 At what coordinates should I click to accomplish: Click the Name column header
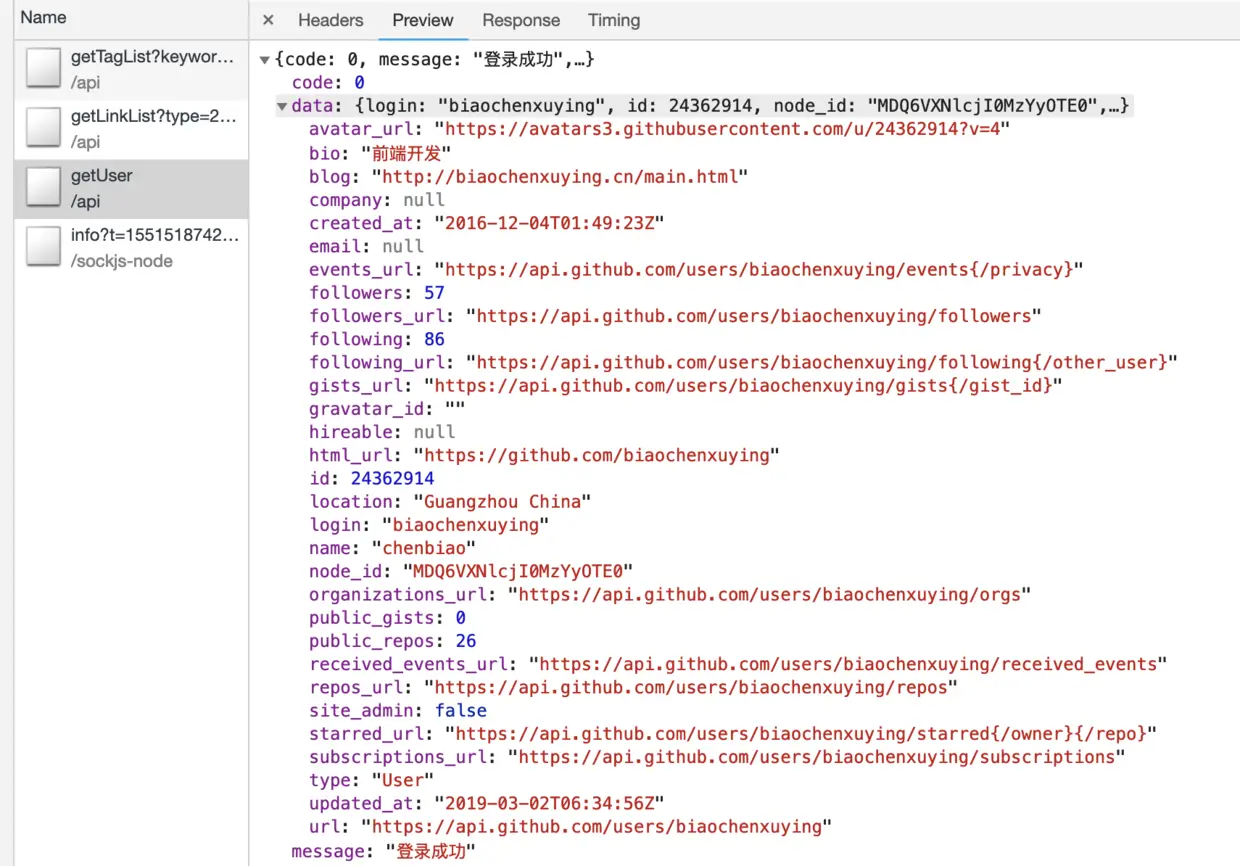click(x=42, y=16)
